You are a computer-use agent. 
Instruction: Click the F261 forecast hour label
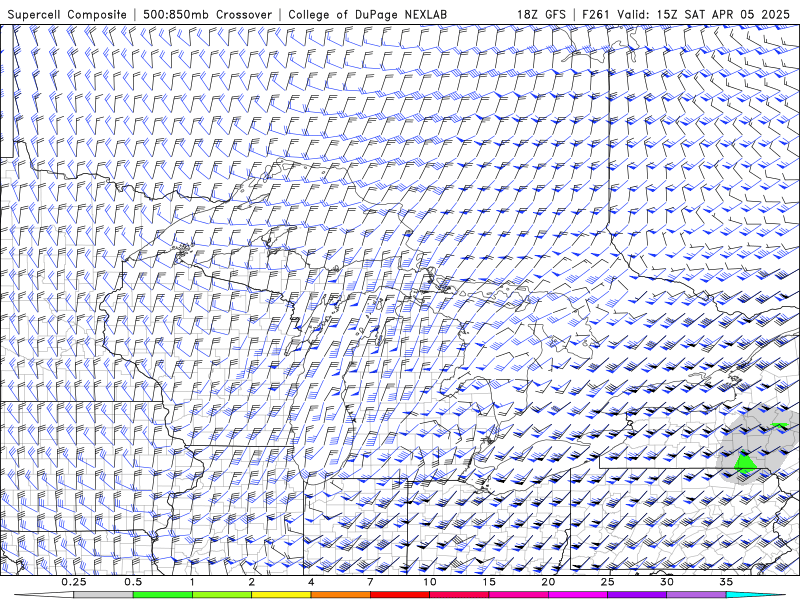click(x=596, y=14)
